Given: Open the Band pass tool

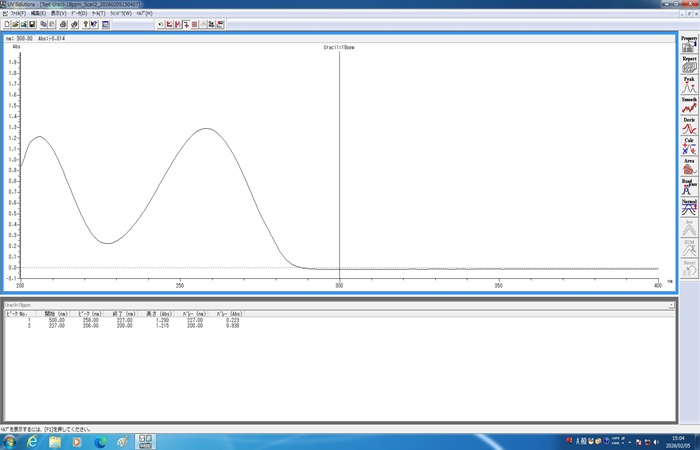Looking at the screenshot, I should [689, 188].
